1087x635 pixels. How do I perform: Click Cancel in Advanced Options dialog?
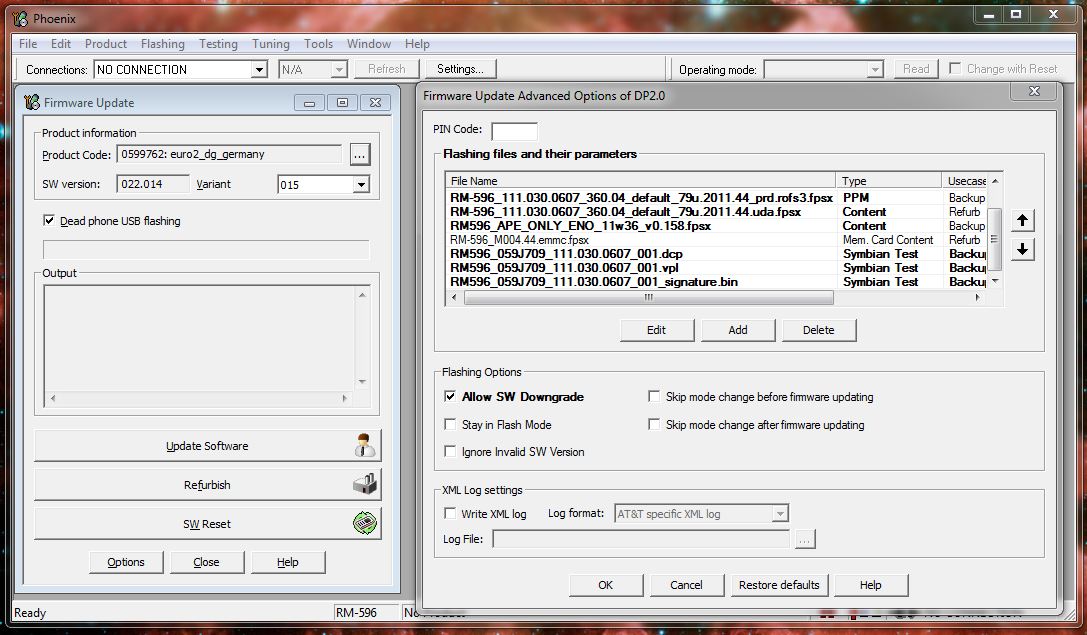coord(686,585)
